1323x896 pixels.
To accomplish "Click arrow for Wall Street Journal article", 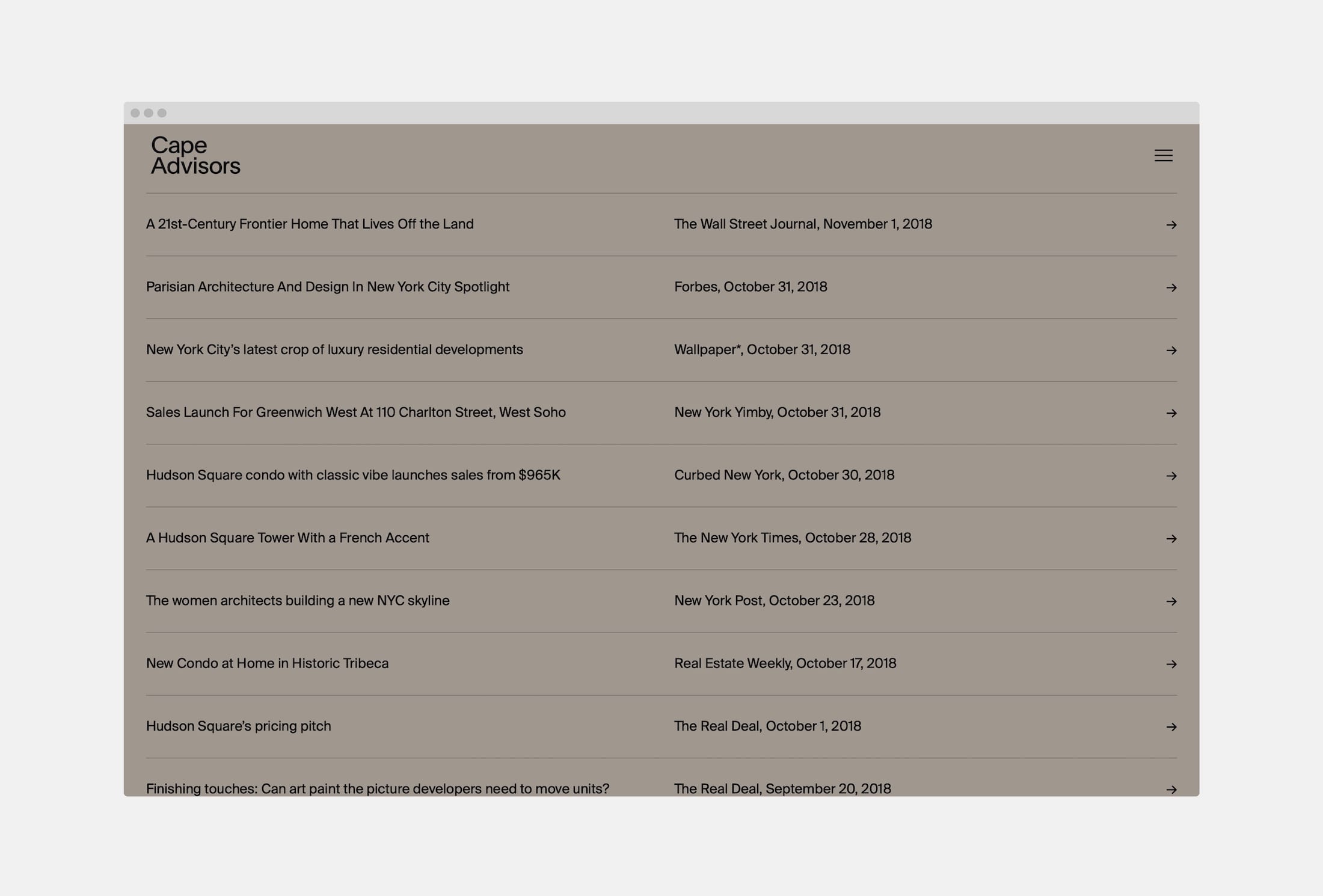I will click(1171, 225).
